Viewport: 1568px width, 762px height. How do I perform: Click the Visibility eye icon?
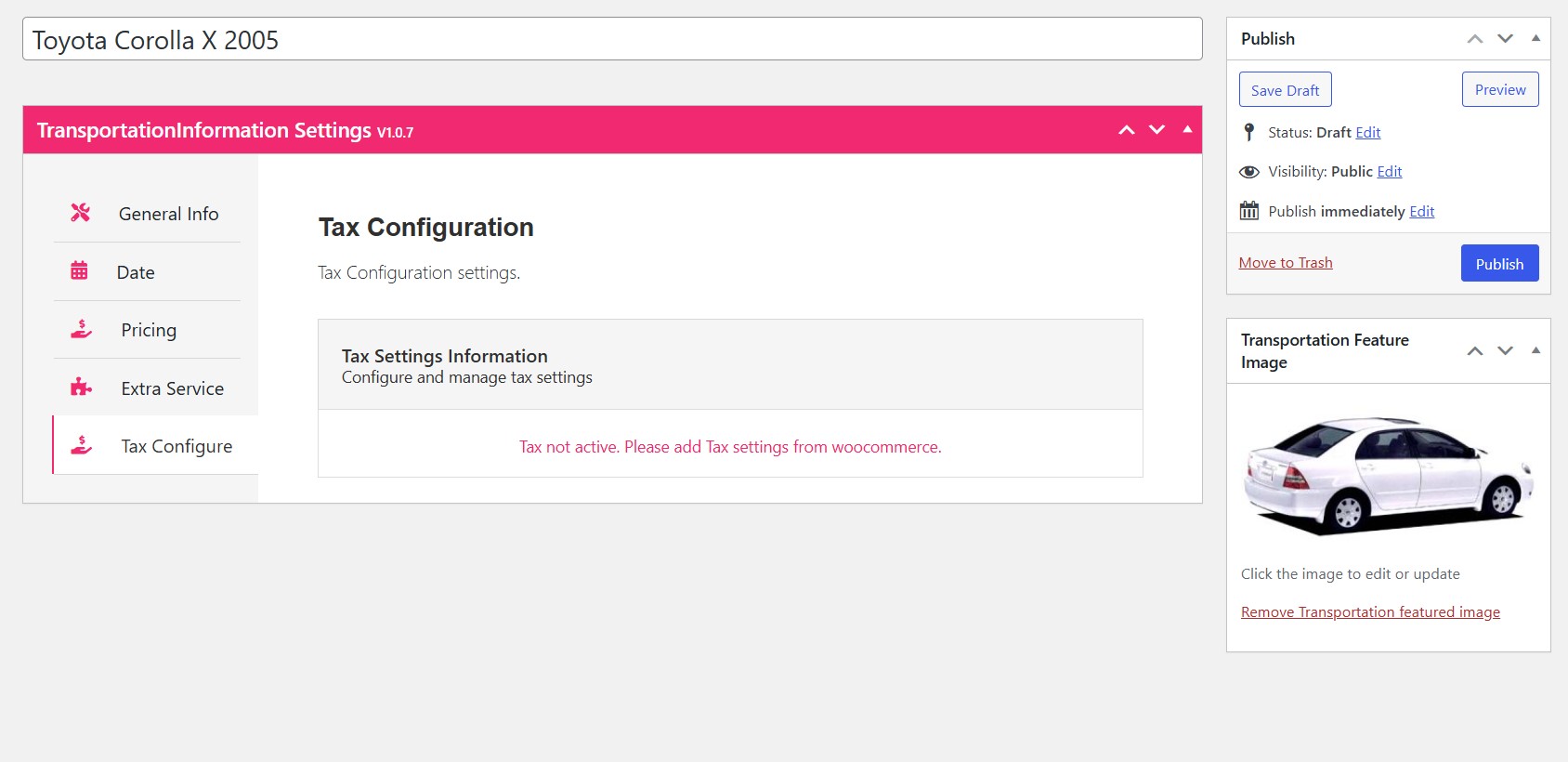click(x=1249, y=172)
